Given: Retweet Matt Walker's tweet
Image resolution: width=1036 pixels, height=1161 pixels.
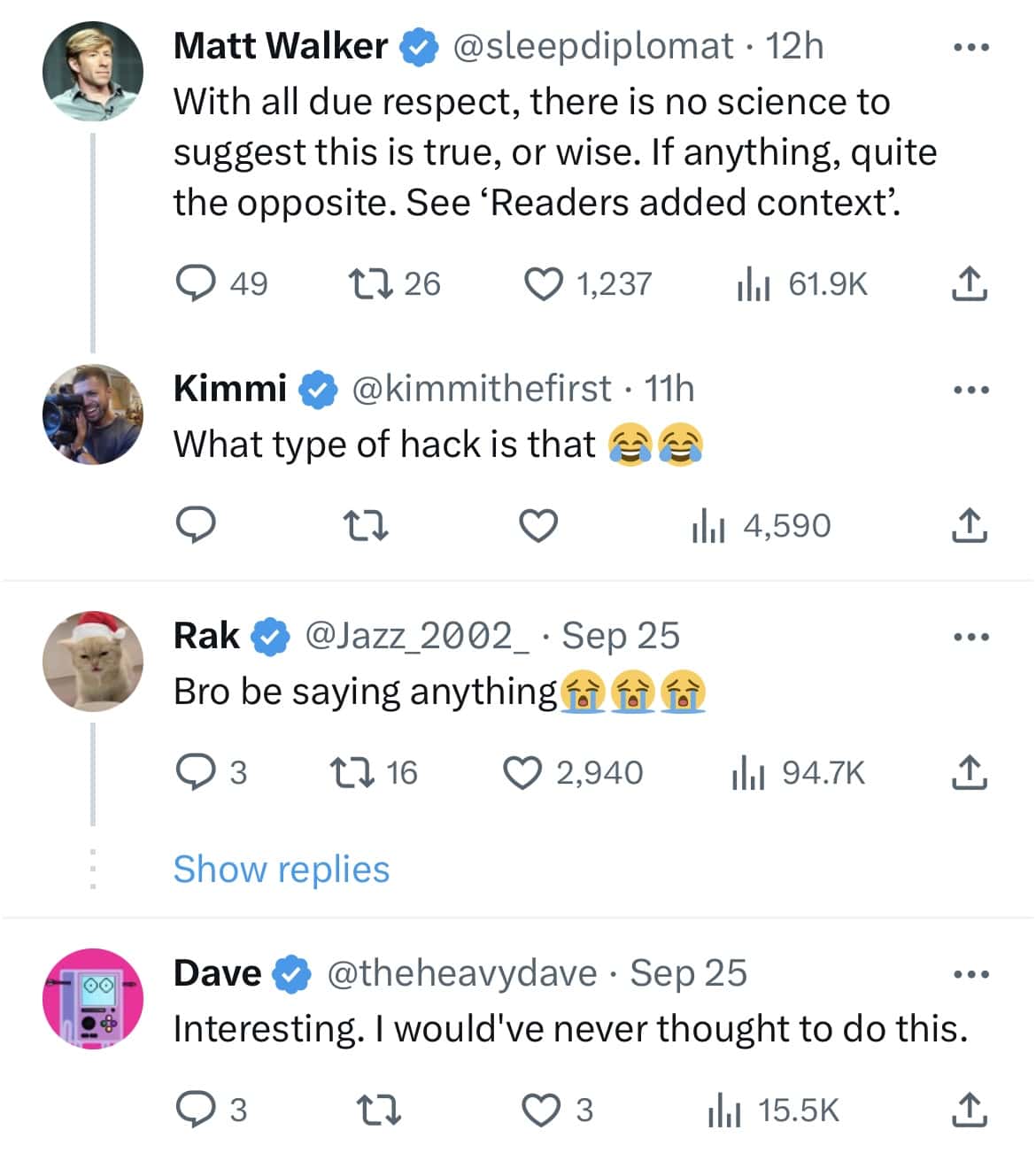Looking at the screenshot, I should click(368, 284).
